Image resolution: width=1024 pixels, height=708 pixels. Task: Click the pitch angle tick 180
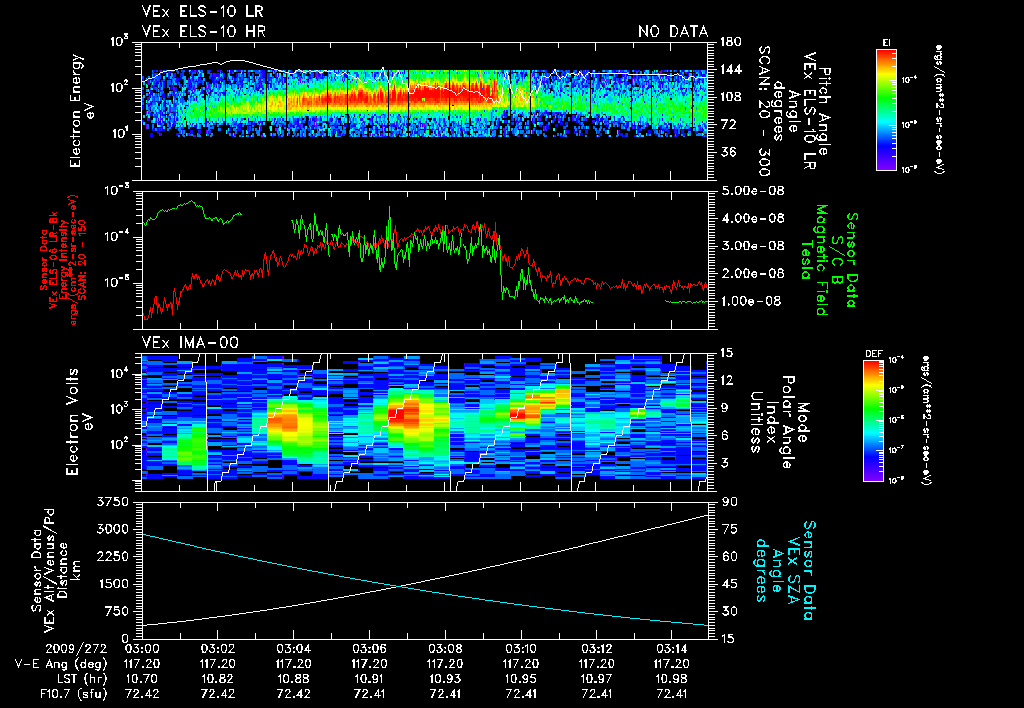731,42
